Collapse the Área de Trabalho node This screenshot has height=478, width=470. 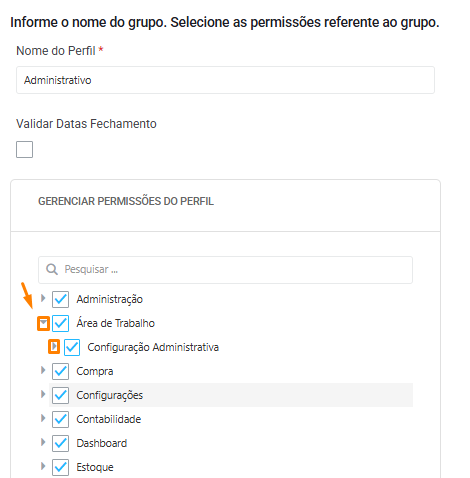(x=43, y=323)
